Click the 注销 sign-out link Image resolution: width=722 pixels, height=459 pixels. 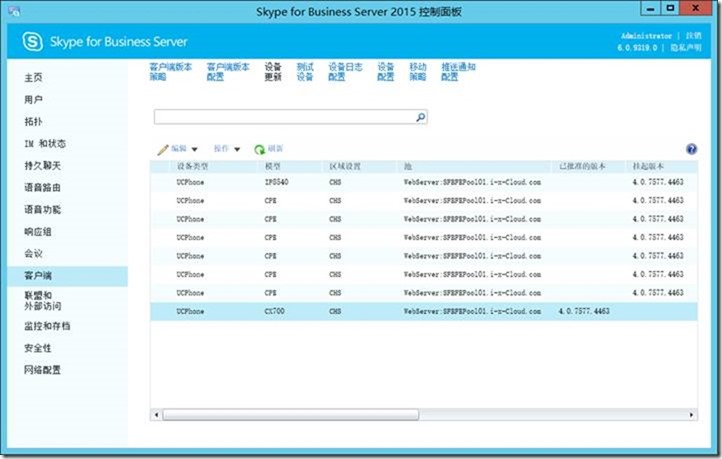tap(693, 35)
